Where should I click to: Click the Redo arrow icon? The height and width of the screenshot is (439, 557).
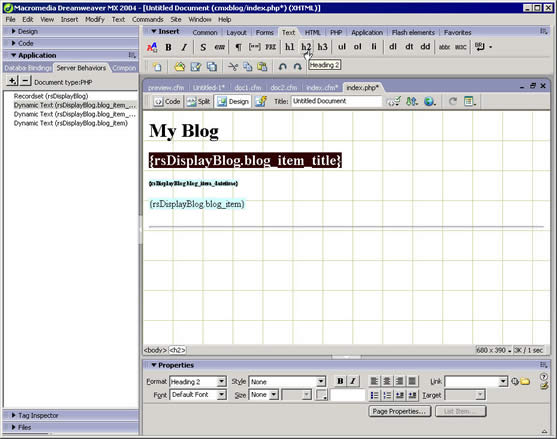(298, 66)
